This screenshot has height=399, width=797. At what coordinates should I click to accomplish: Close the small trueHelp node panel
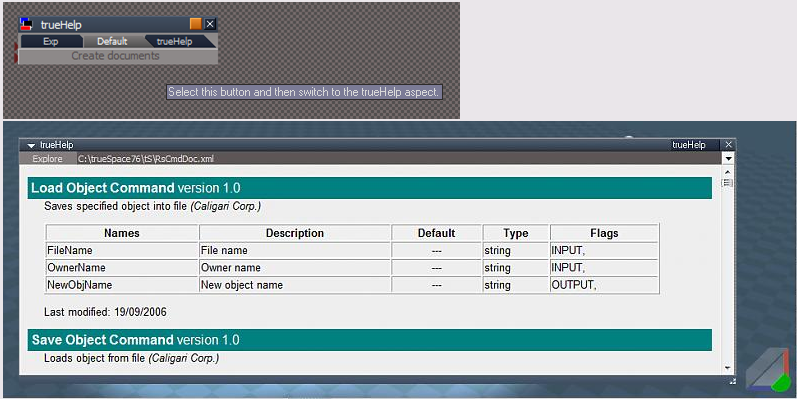click(x=210, y=23)
